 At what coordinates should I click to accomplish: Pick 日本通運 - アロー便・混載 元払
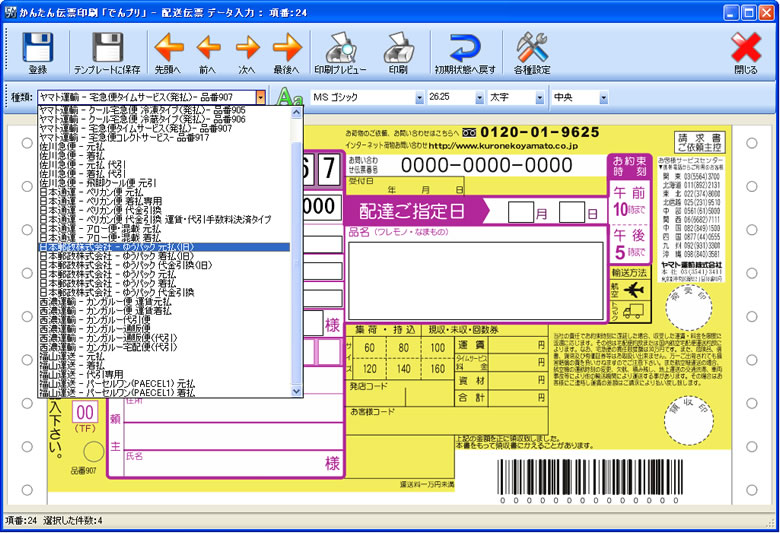pos(164,228)
